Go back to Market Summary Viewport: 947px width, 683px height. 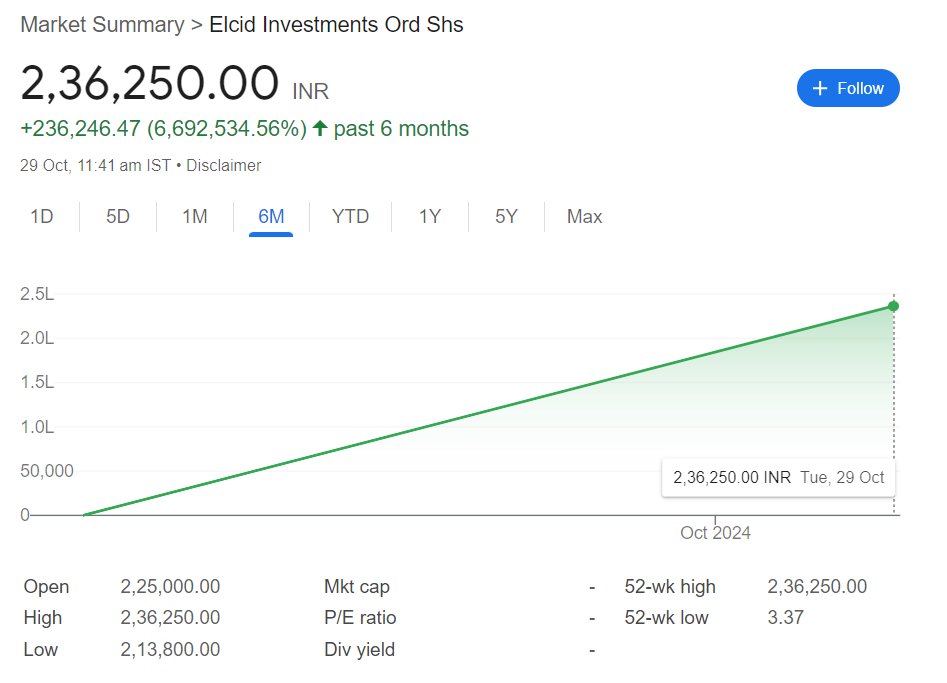[x=100, y=24]
